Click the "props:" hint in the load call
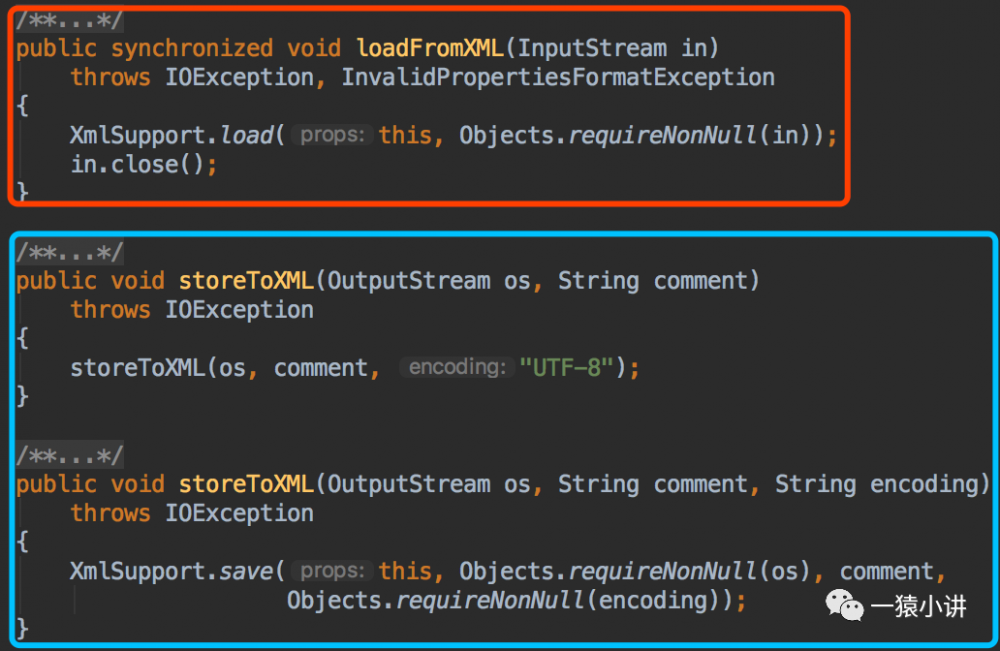1000x651 pixels. point(335,135)
